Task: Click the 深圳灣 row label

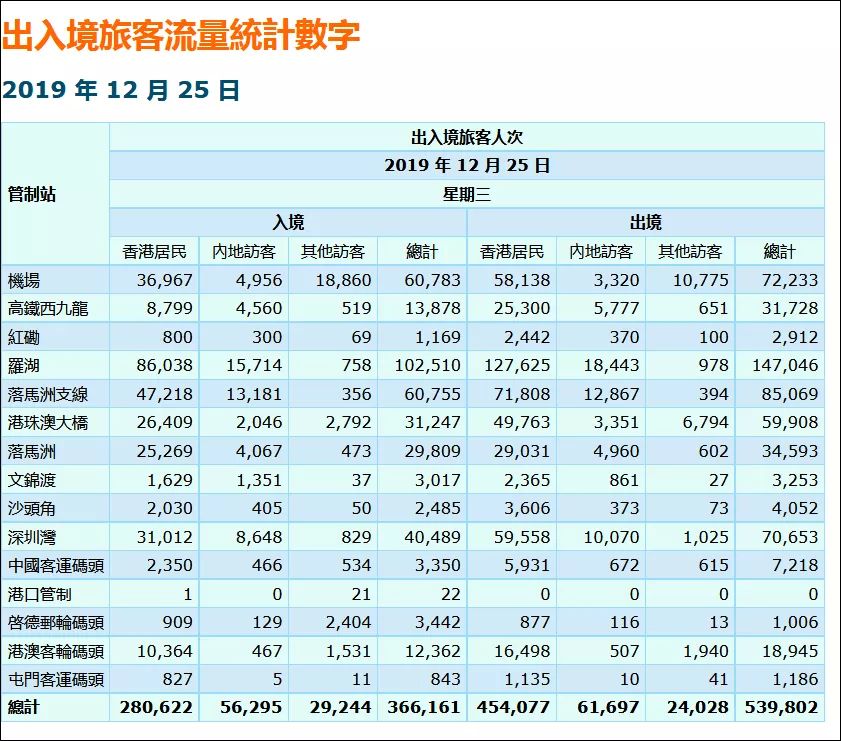Action: pyautogui.click(x=32, y=537)
